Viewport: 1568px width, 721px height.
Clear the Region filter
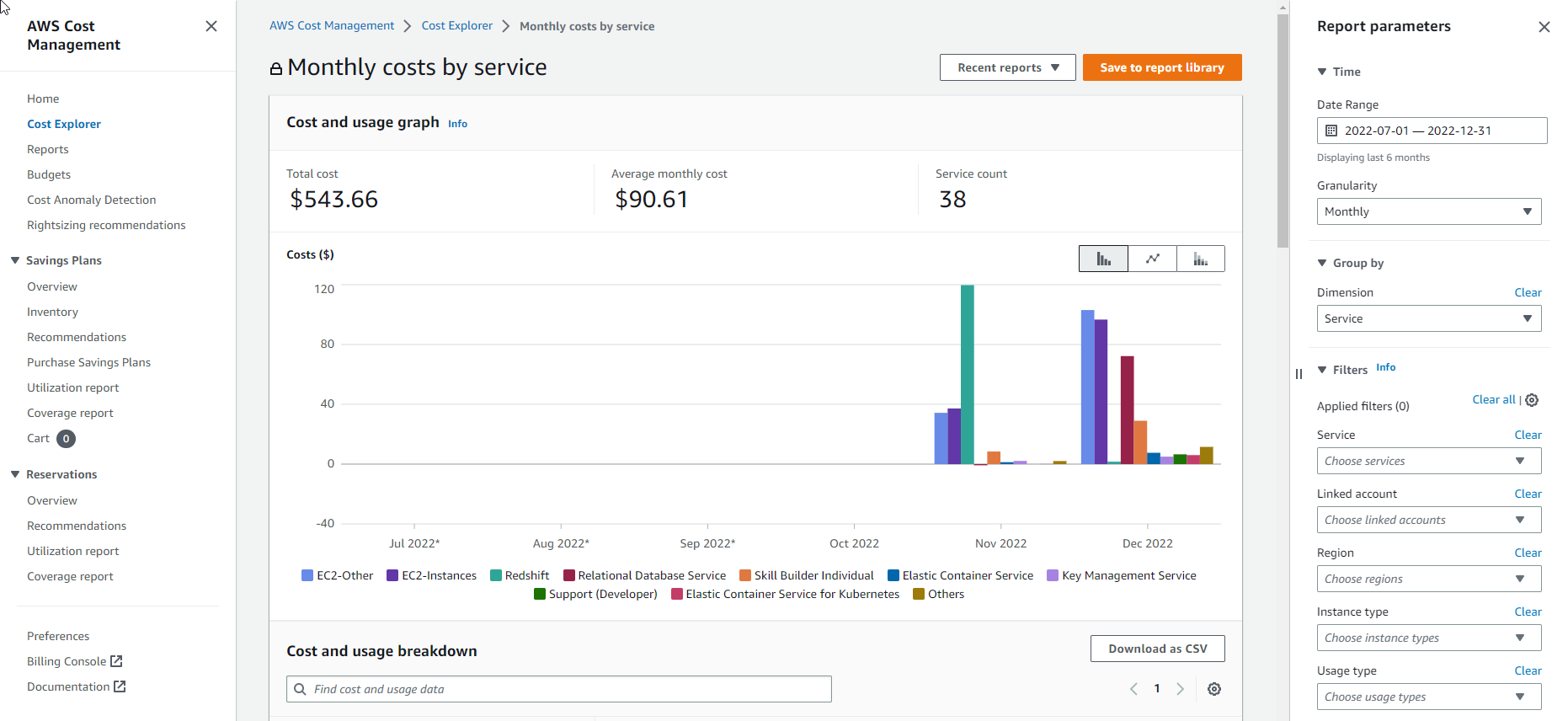point(1528,553)
